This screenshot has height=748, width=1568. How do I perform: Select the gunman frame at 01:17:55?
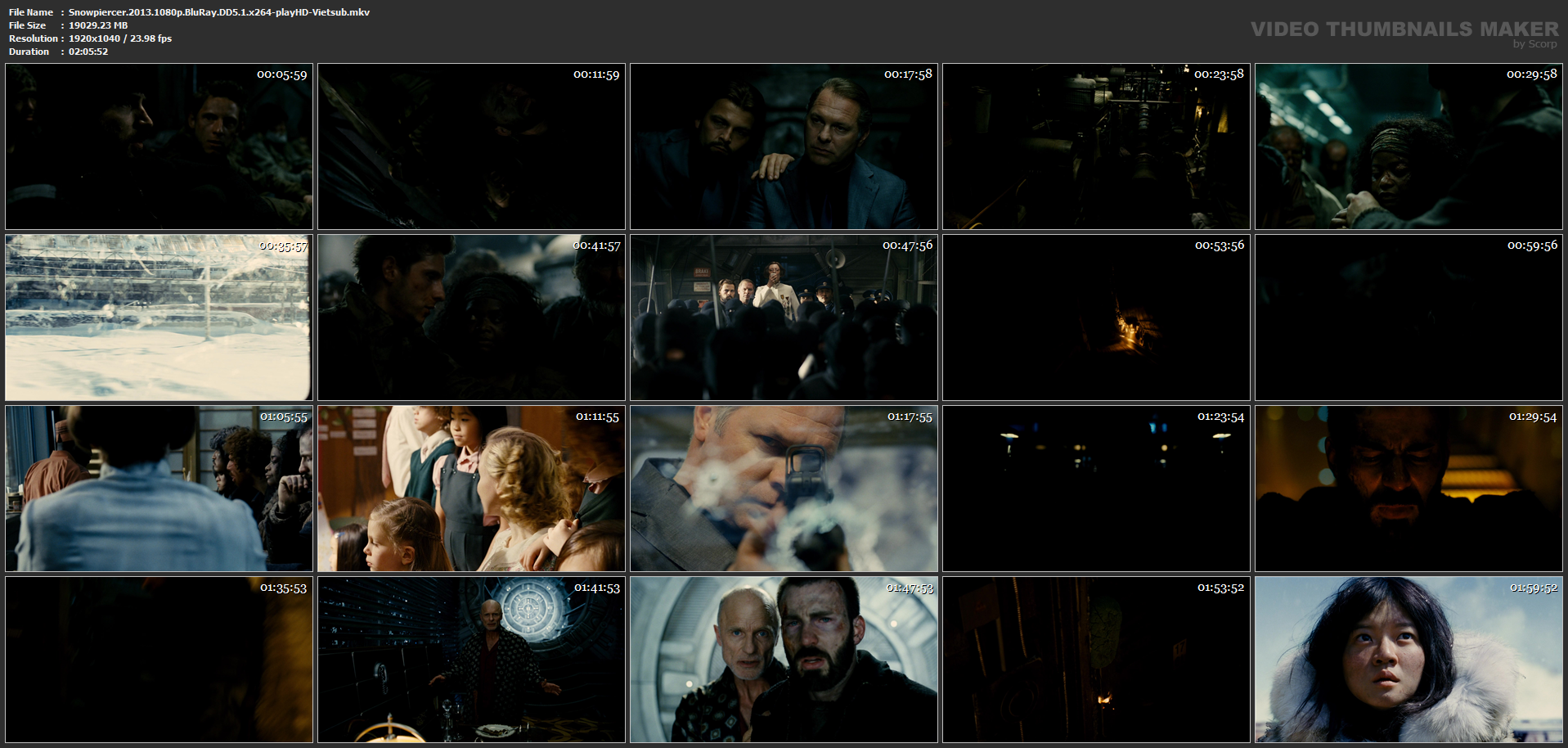784,489
